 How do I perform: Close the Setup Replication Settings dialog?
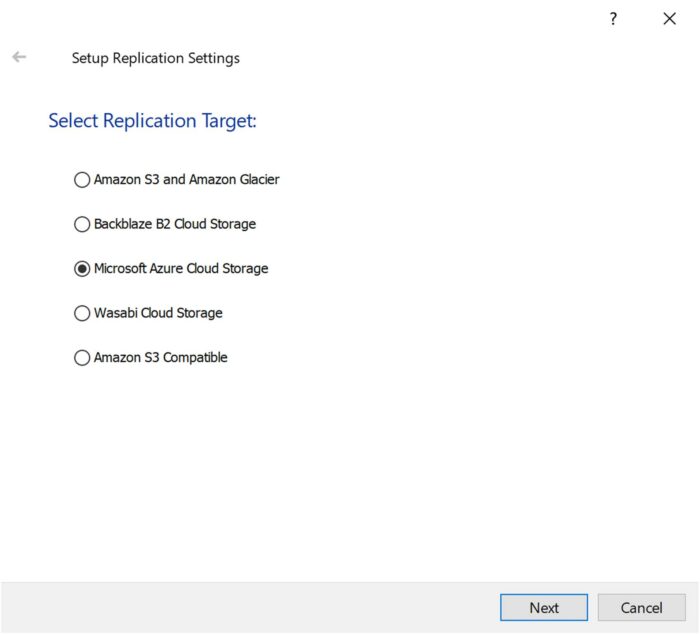tap(669, 19)
